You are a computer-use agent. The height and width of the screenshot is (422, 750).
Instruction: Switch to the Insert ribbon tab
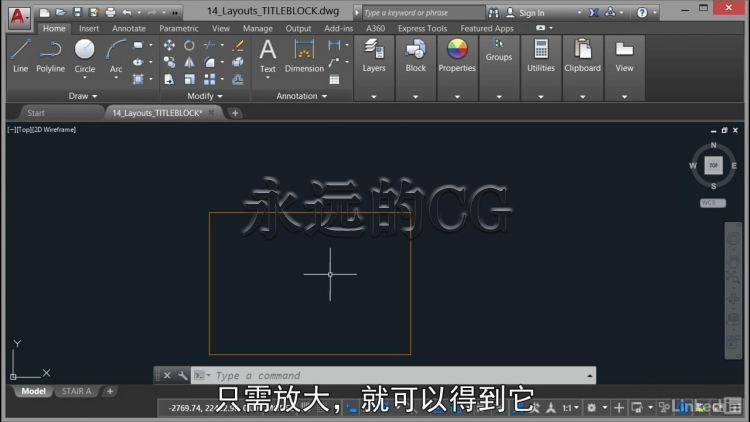click(89, 29)
